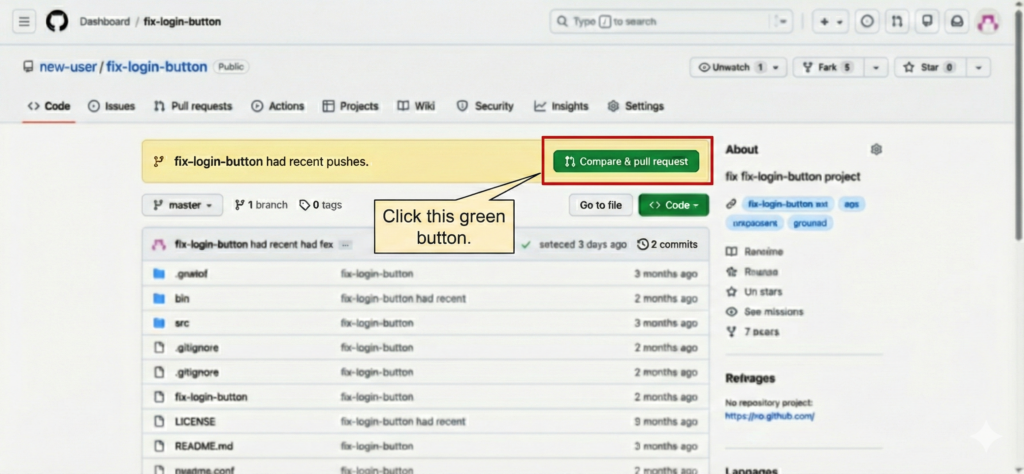Switch to the Pull requests tab
Viewport: 1024px width, 474px height.
[193, 106]
